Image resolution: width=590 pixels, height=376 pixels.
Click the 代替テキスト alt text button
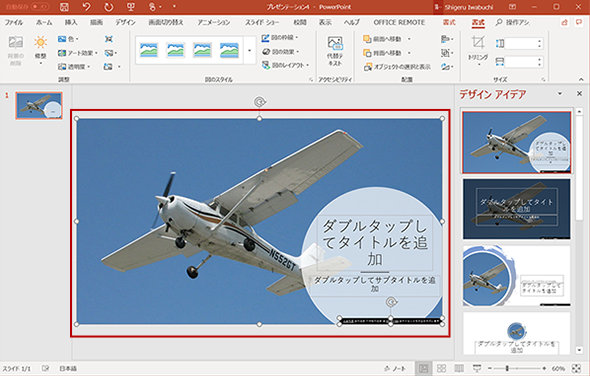pos(335,51)
